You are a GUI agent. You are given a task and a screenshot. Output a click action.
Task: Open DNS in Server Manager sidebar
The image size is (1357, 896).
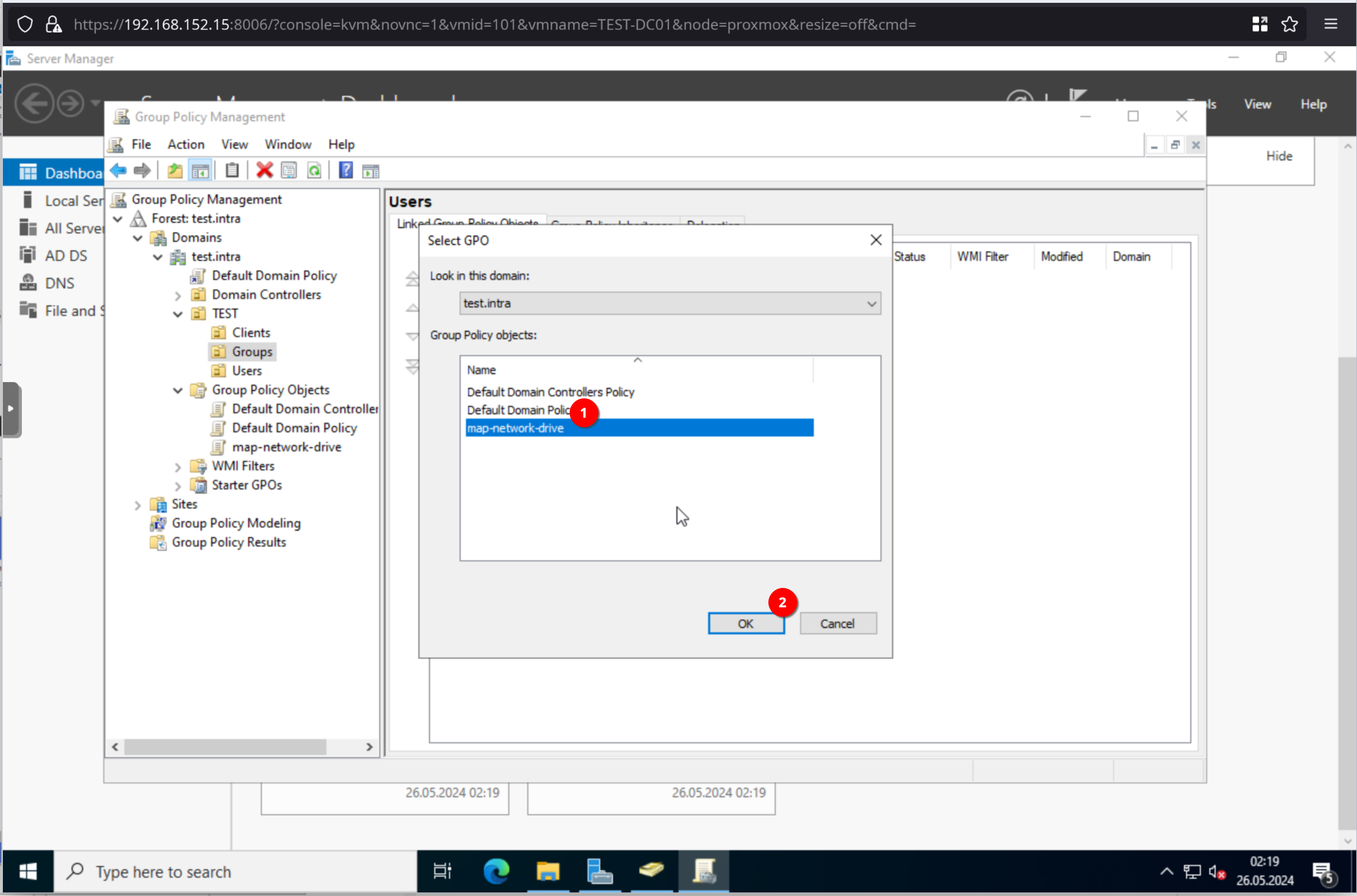click(x=47, y=283)
